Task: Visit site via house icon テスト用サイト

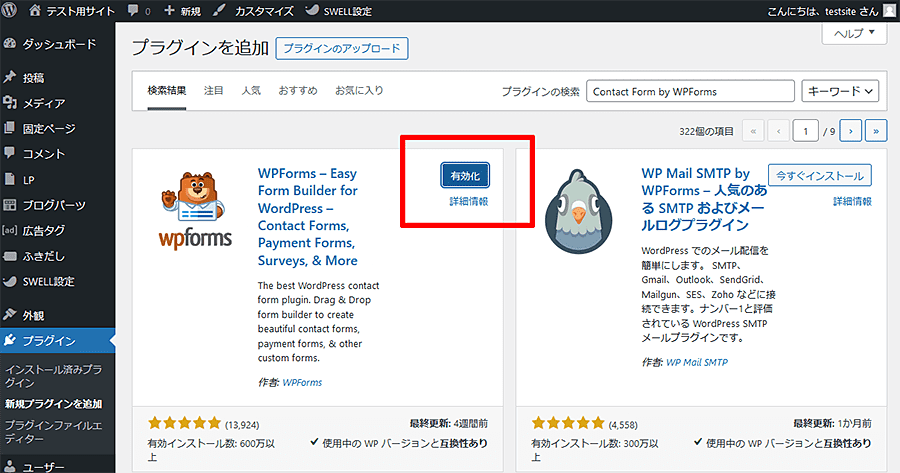Action: (x=35, y=10)
